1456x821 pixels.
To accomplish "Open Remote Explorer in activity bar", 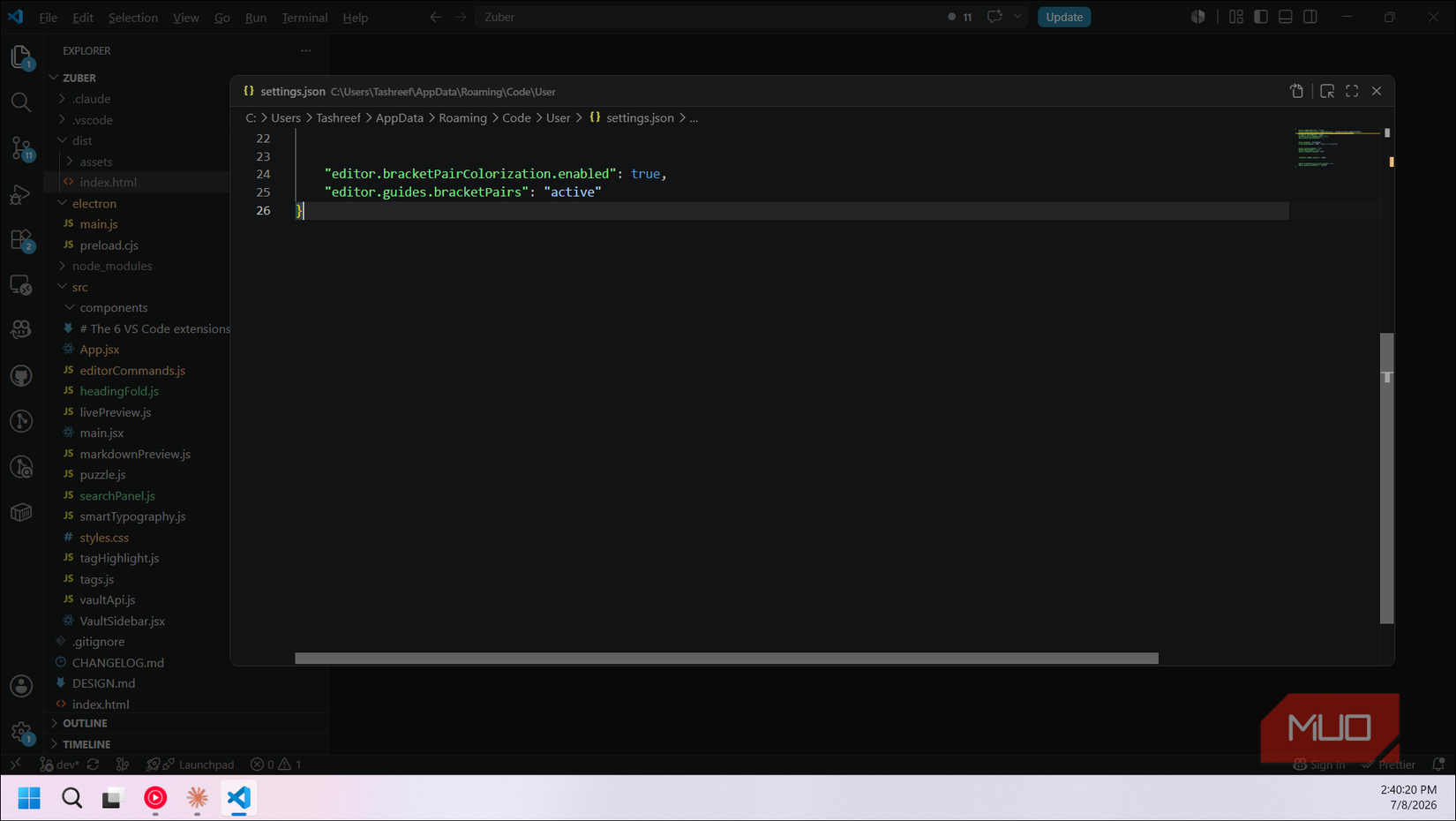I will pos(21,285).
